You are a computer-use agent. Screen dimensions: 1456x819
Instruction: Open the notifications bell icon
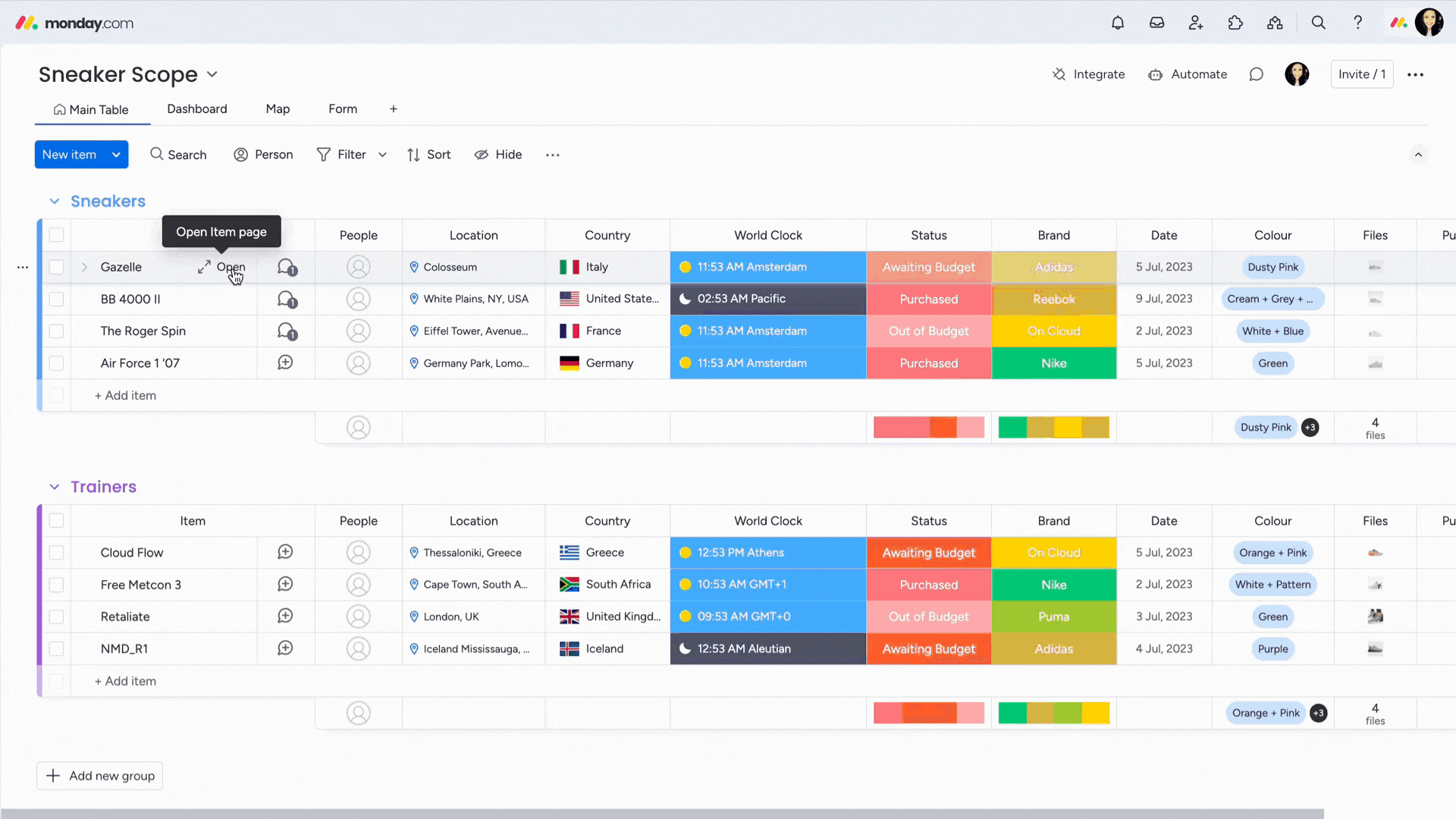pyautogui.click(x=1117, y=23)
